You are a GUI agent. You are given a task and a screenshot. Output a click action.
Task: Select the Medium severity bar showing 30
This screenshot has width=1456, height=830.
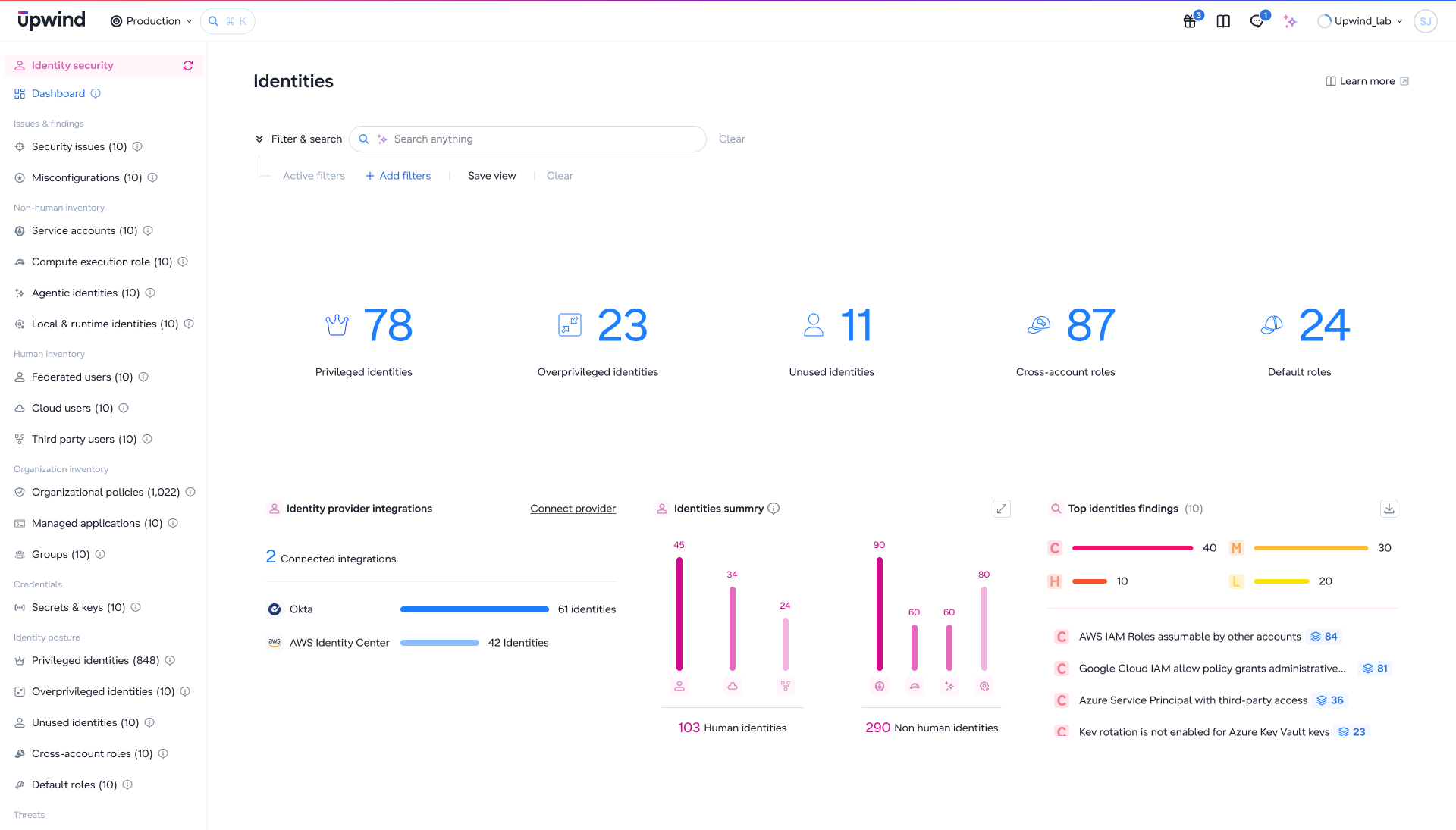coord(1310,548)
